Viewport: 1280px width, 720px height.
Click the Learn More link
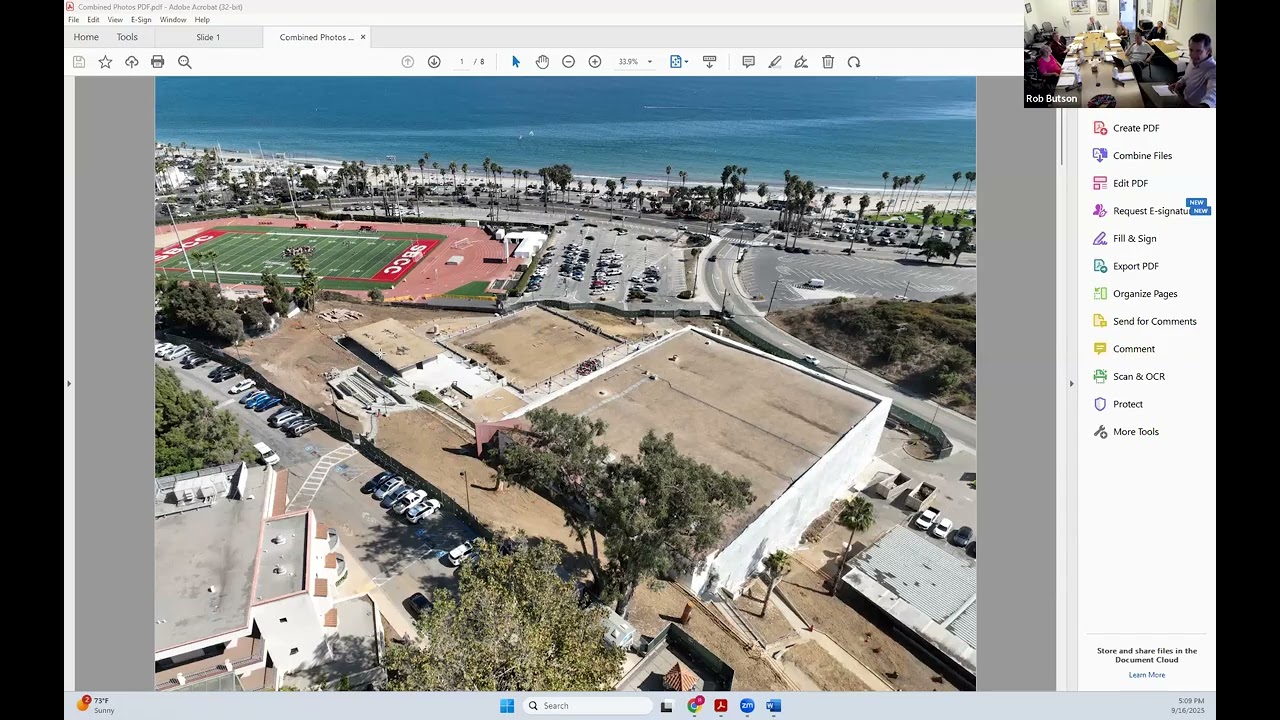point(1147,675)
